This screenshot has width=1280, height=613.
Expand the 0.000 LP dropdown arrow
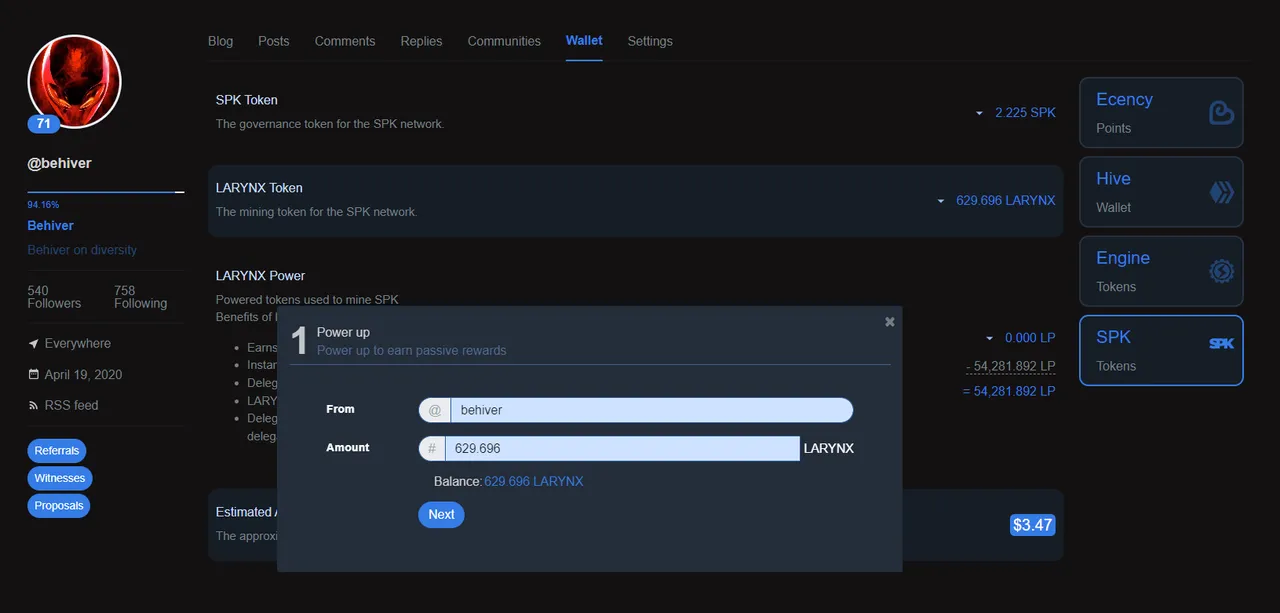coord(990,339)
